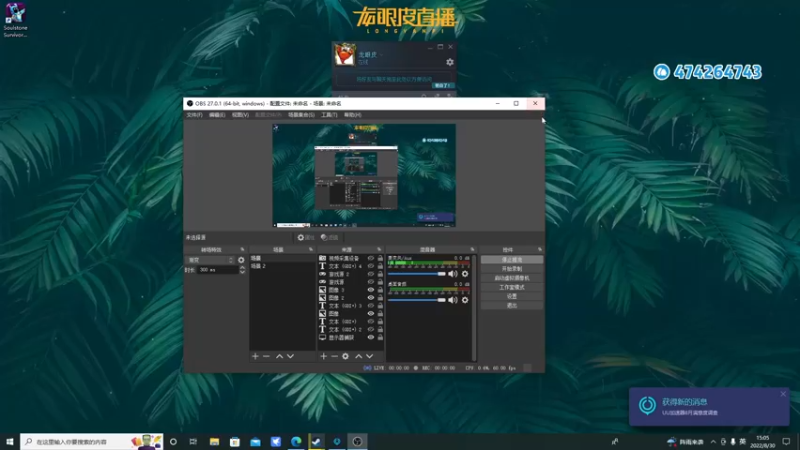Open transition properties gear next to 渐变
Viewport: 800px width, 450px height.
point(241,260)
